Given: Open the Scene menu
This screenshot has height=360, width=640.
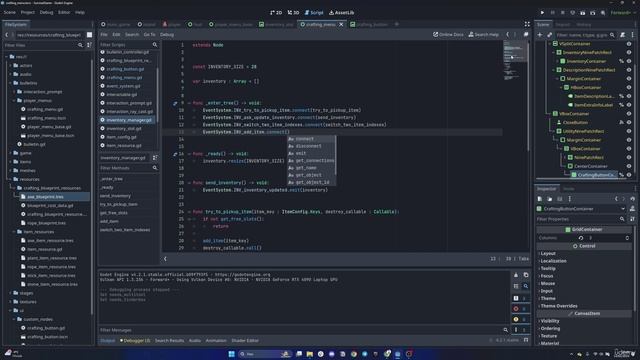Looking at the screenshot, I should [10, 13].
